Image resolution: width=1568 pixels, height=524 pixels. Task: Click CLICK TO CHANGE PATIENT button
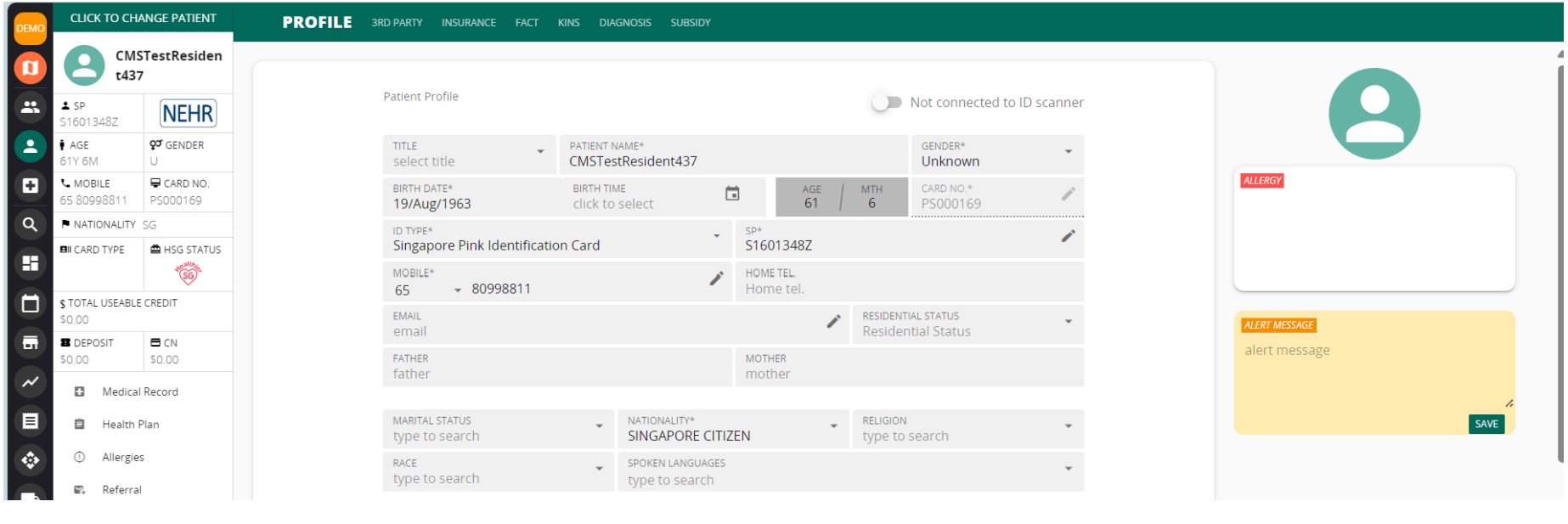click(143, 18)
